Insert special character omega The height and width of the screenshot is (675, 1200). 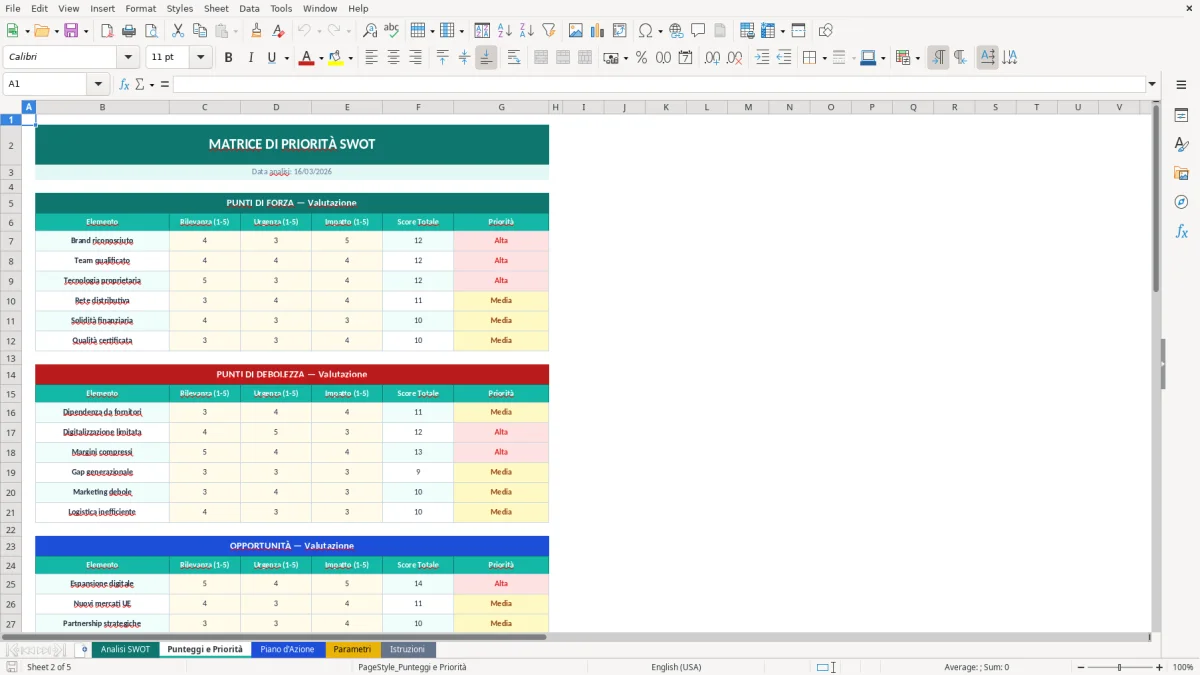coord(645,31)
